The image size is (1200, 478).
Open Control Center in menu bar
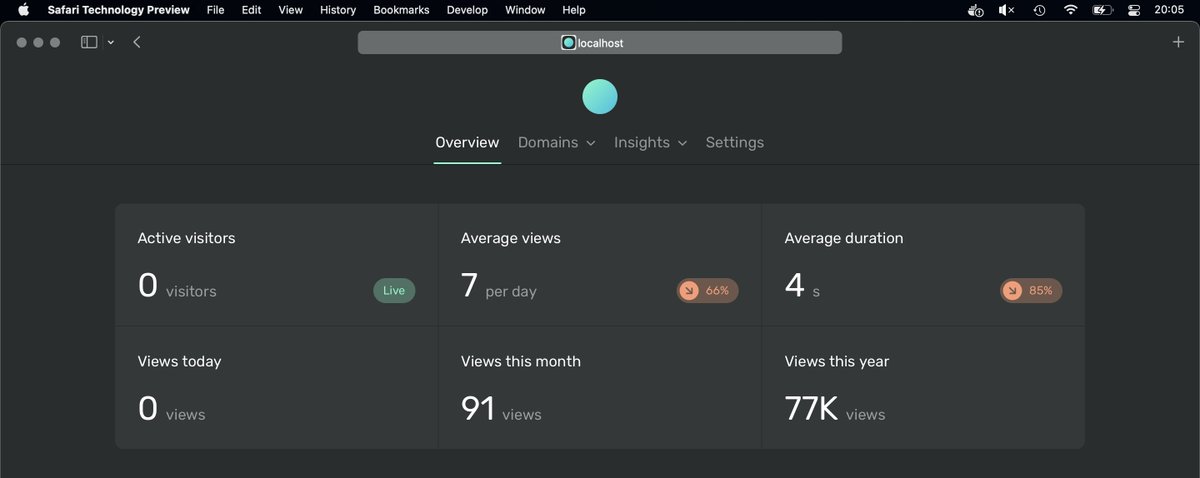(1134, 10)
